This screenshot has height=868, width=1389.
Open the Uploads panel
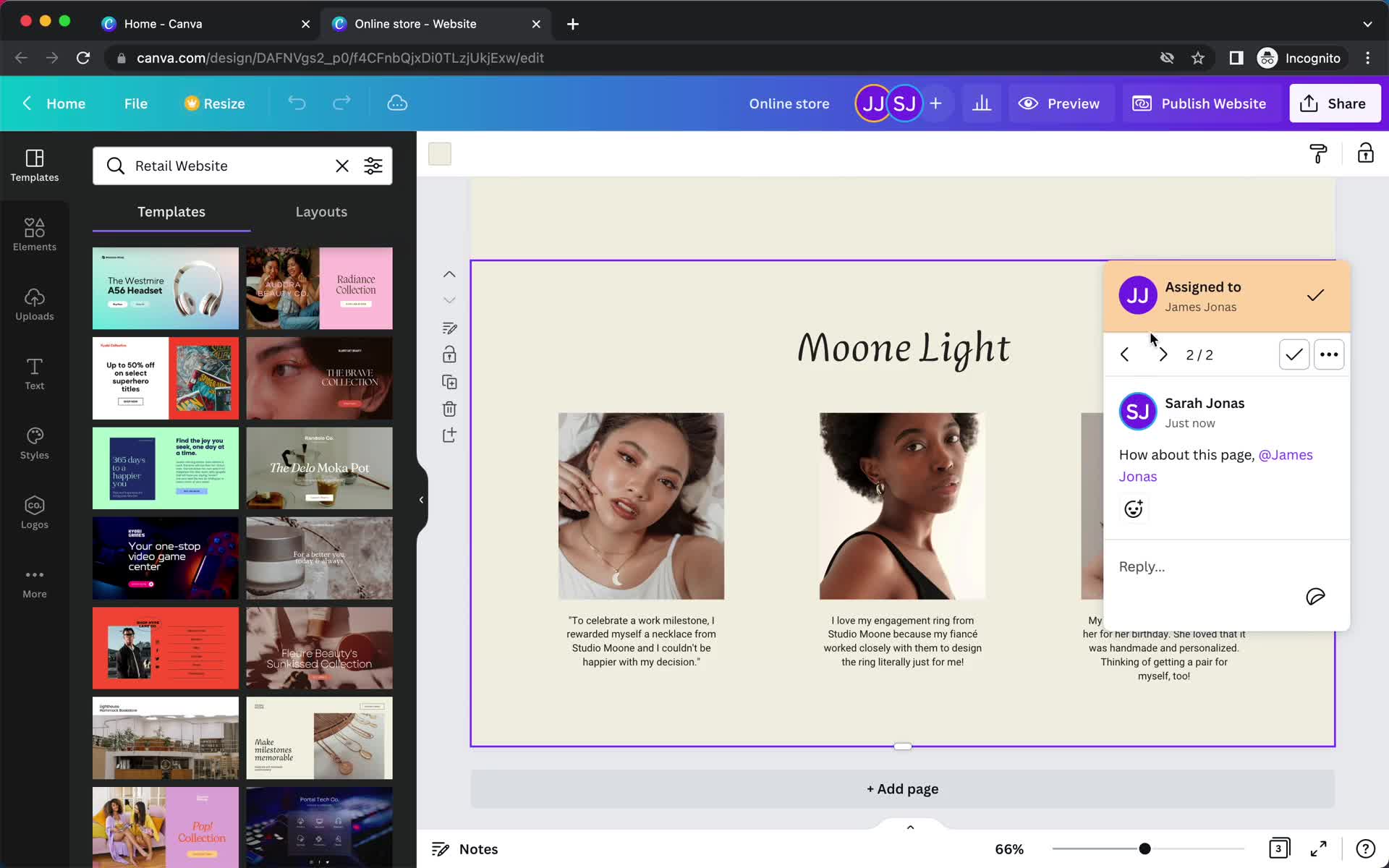[x=34, y=304]
